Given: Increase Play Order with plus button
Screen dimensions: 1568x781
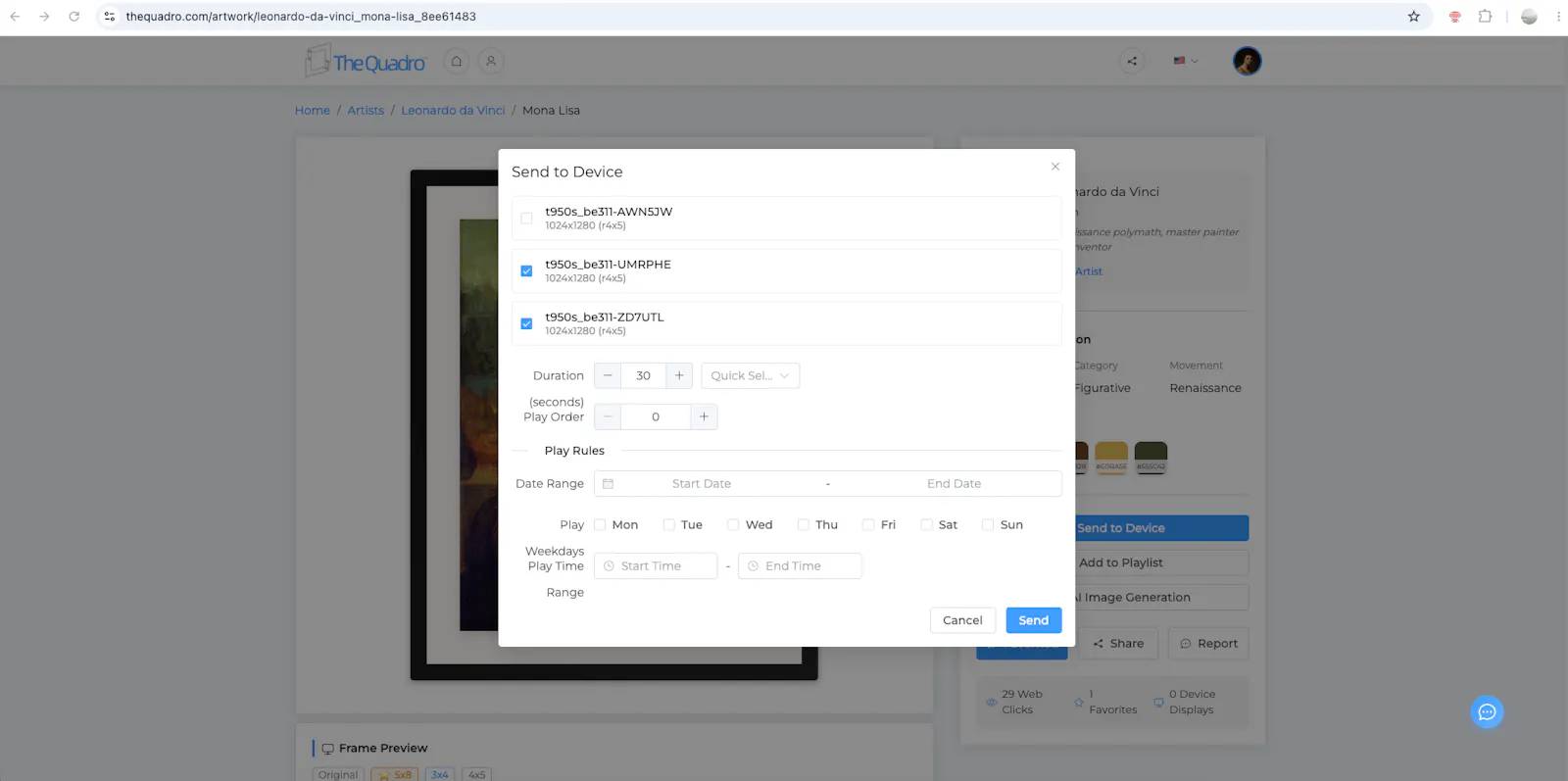Looking at the screenshot, I should 704,416.
